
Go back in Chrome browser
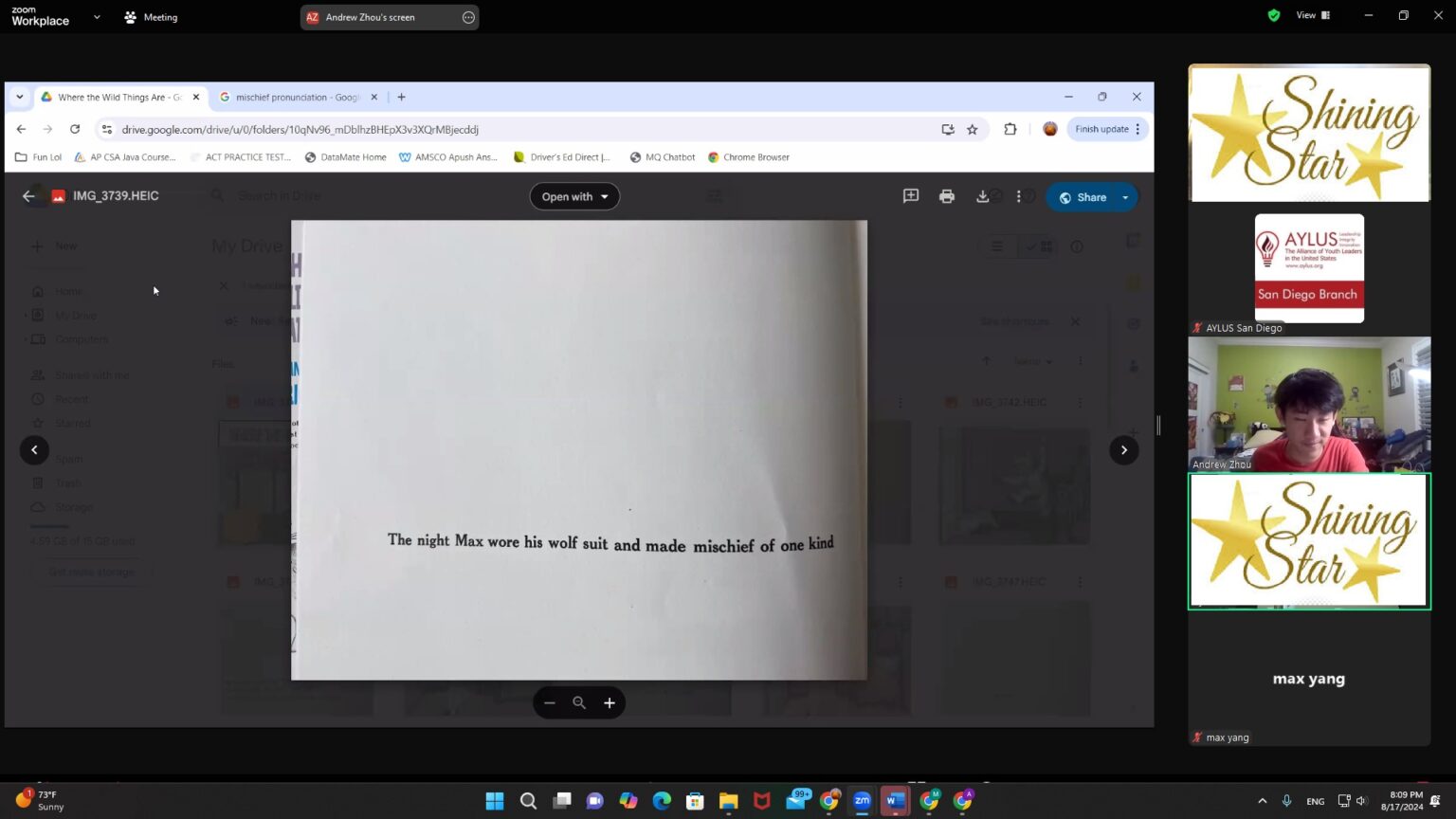pyautogui.click(x=21, y=129)
